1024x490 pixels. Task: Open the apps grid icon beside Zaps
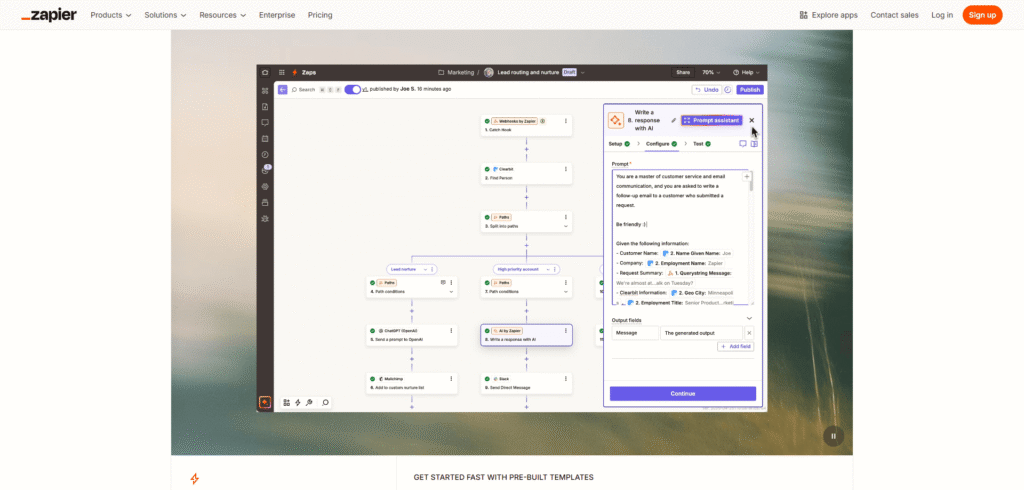coord(282,73)
